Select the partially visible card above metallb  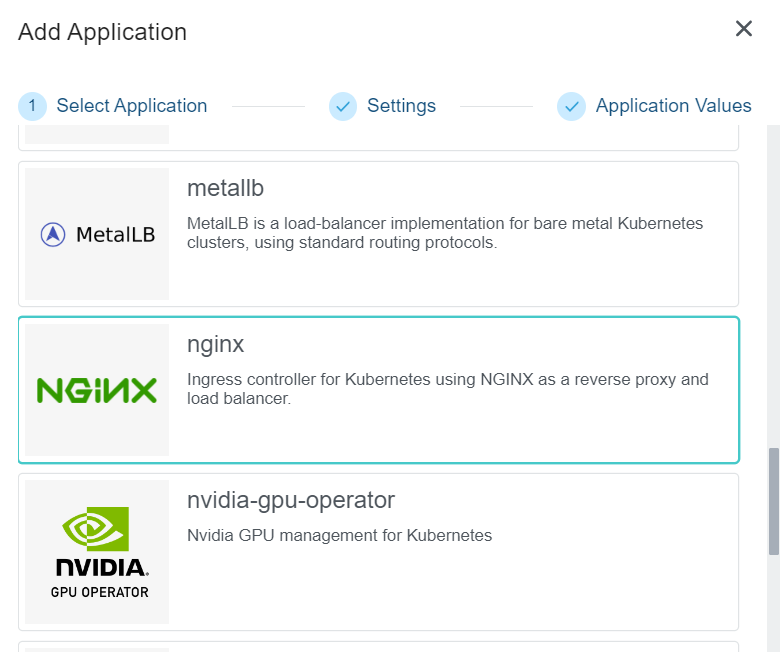tap(378, 138)
